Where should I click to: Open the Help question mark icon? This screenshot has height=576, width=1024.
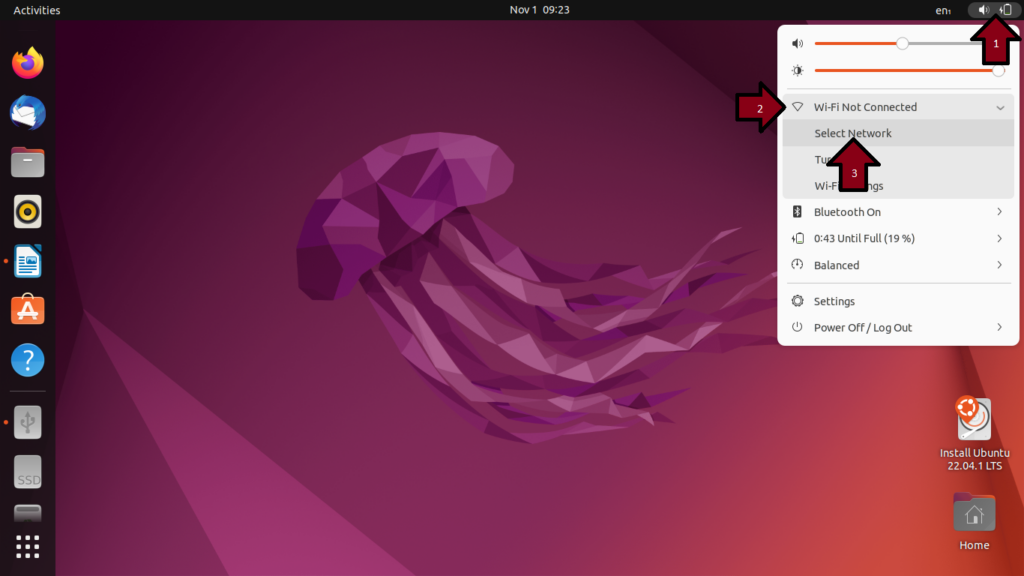coord(27,360)
